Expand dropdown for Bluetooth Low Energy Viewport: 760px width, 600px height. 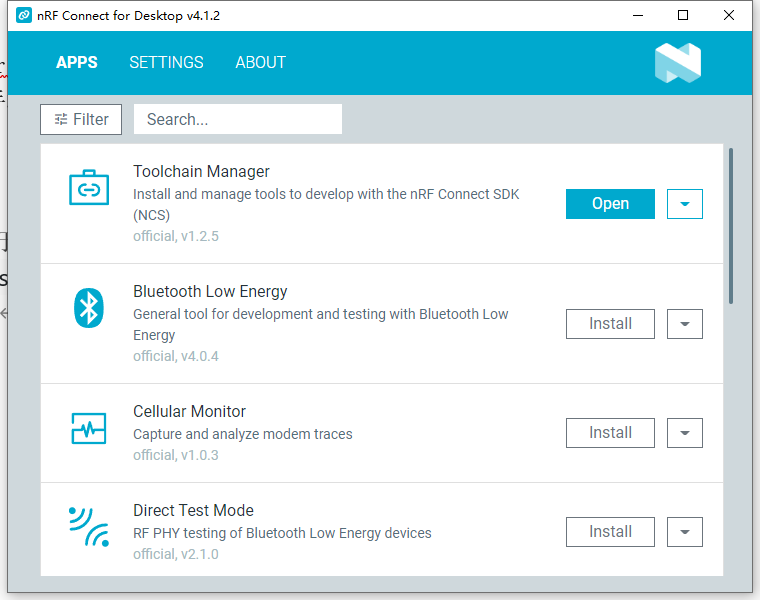point(684,324)
